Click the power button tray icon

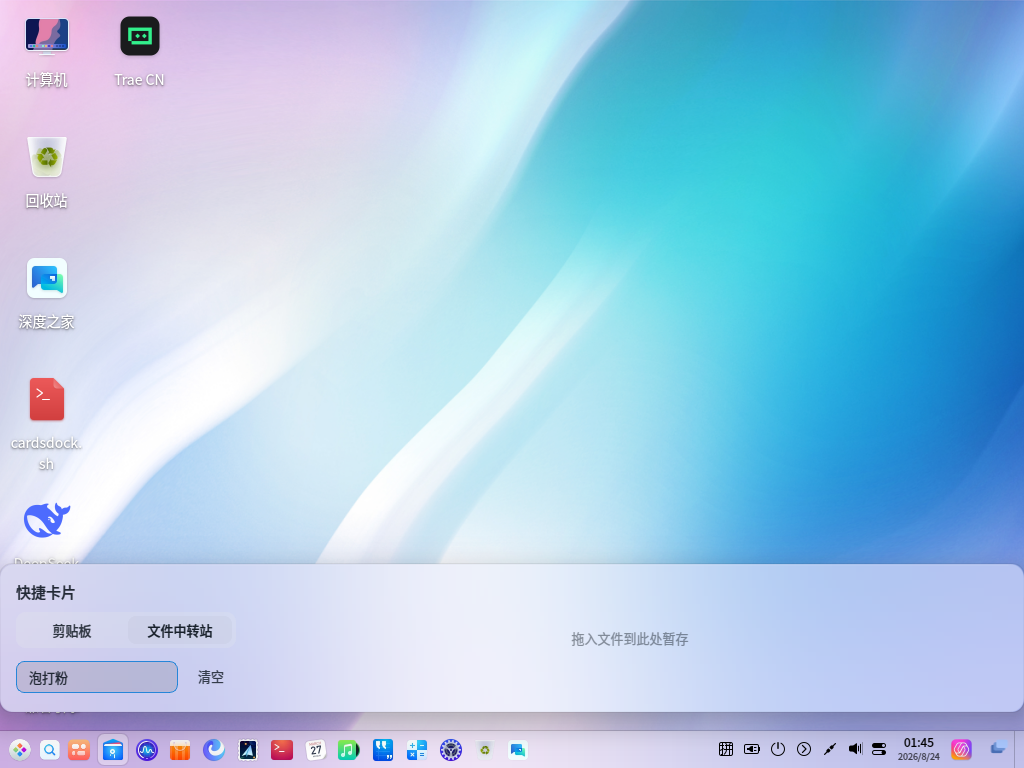pyautogui.click(x=778, y=749)
